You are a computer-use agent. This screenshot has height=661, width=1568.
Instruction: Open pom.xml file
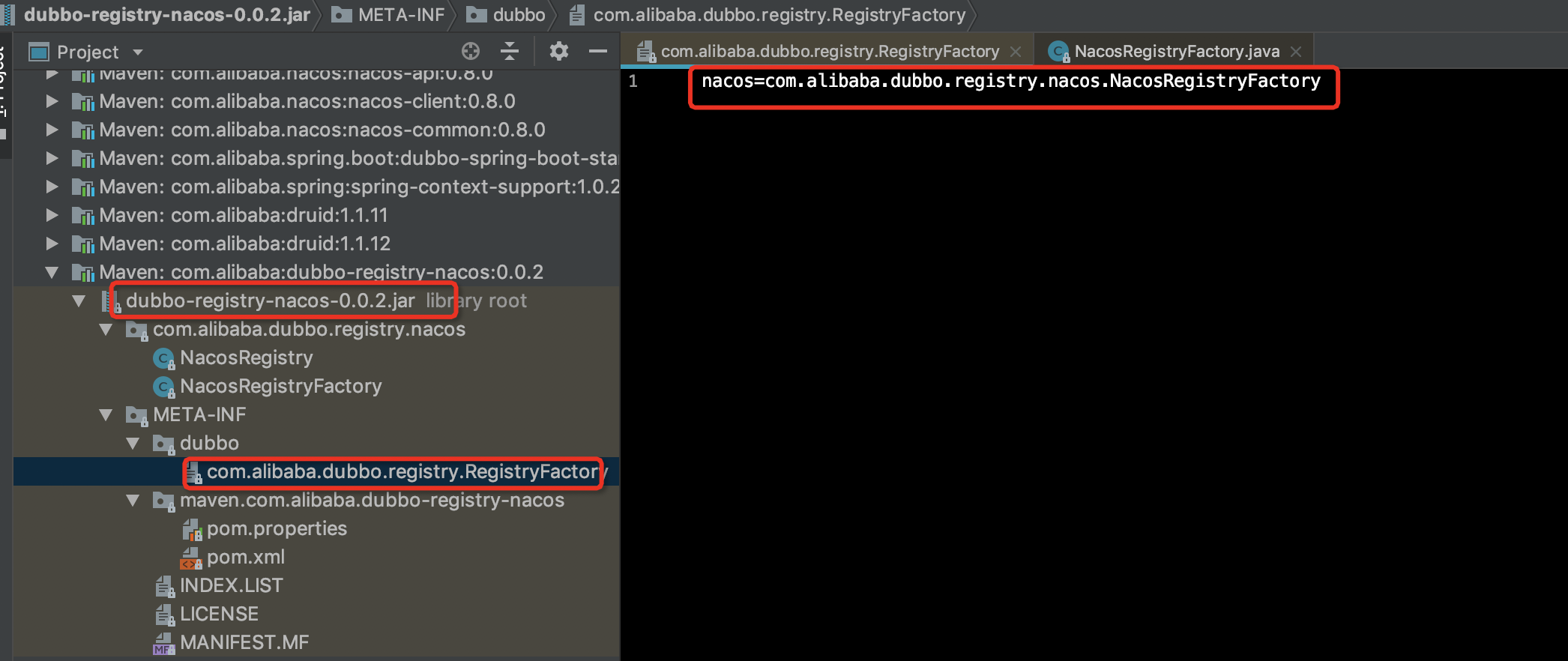pyautogui.click(x=246, y=557)
